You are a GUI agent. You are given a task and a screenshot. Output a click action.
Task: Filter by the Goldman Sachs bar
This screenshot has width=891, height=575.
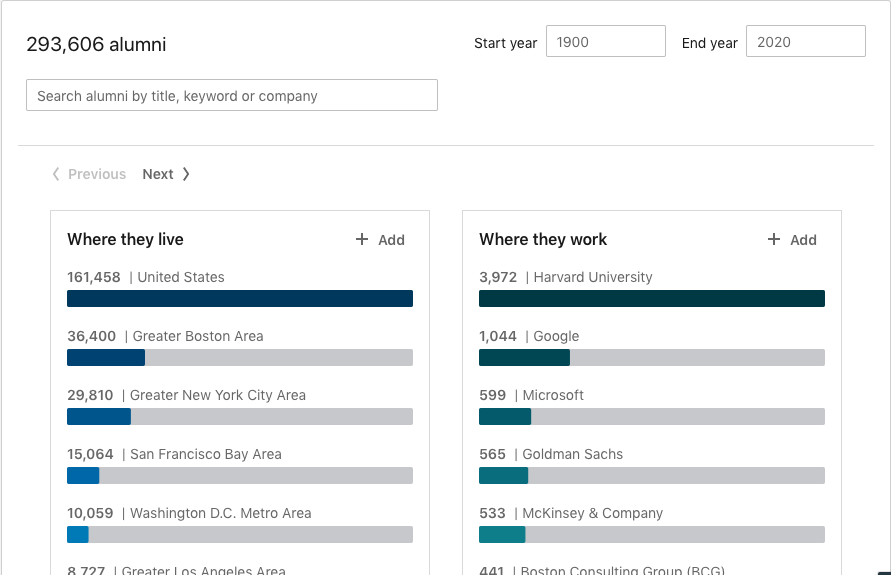tap(652, 476)
